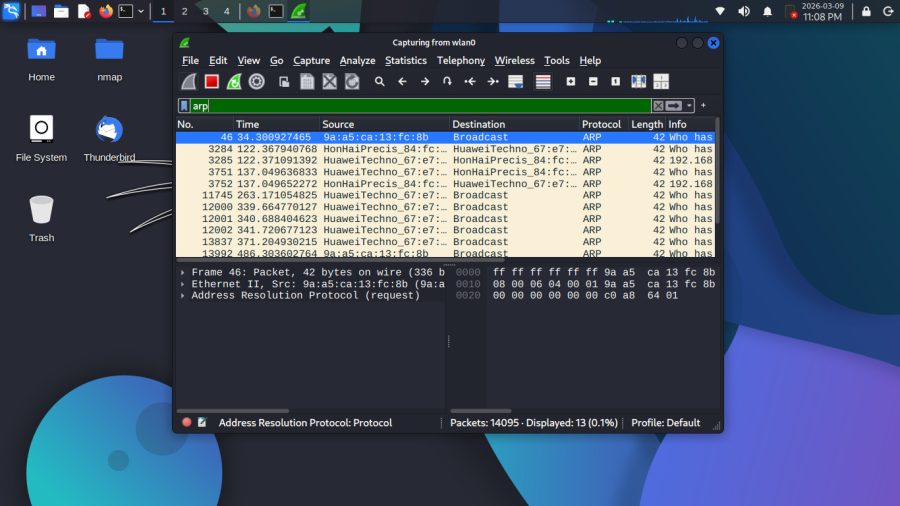Viewport: 900px width, 506px height.
Task: Click the Protocol column header
Action: click(601, 125)
